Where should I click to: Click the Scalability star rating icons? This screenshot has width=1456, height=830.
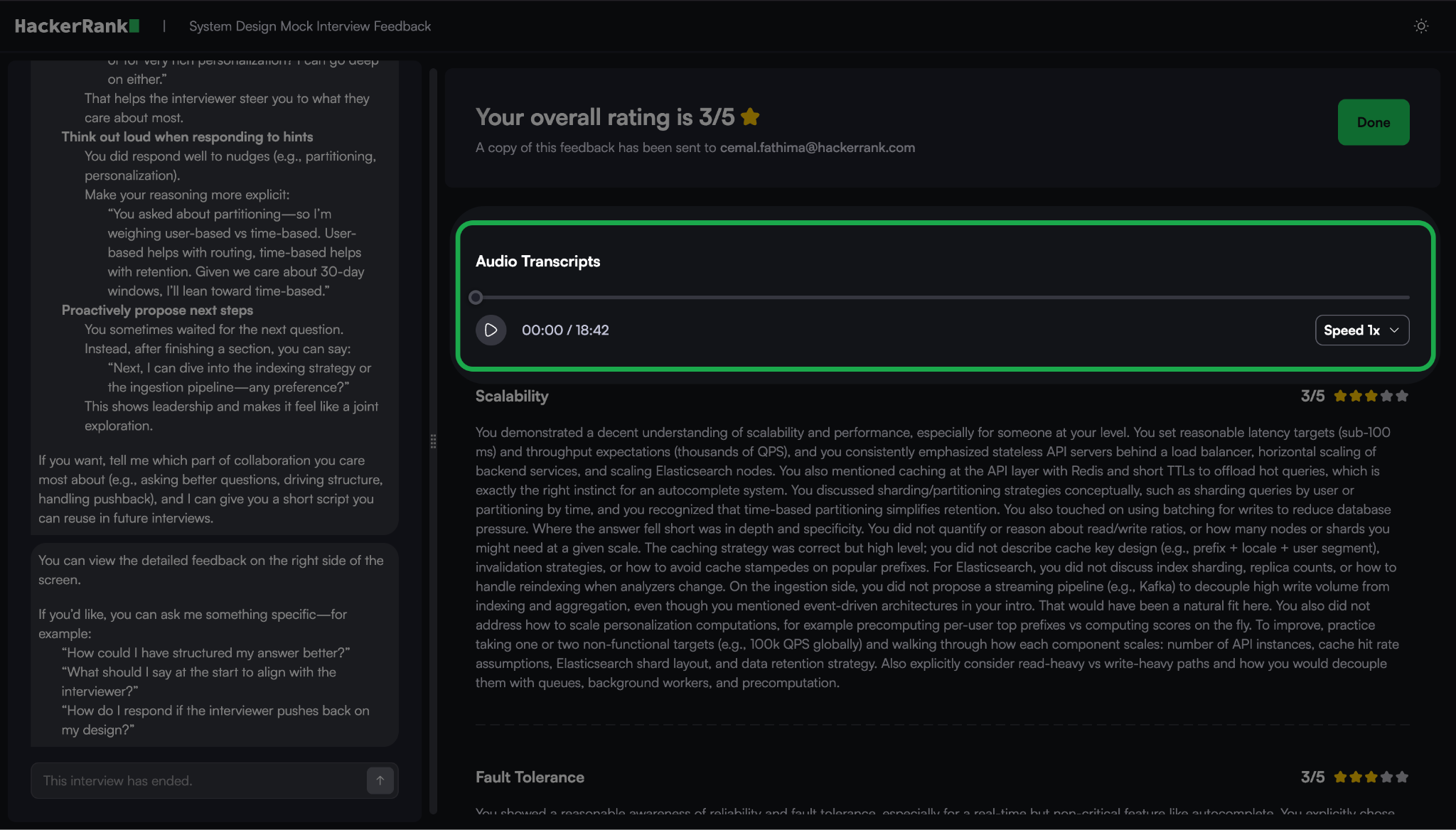pyautogui.click(x=1370, y=397)
